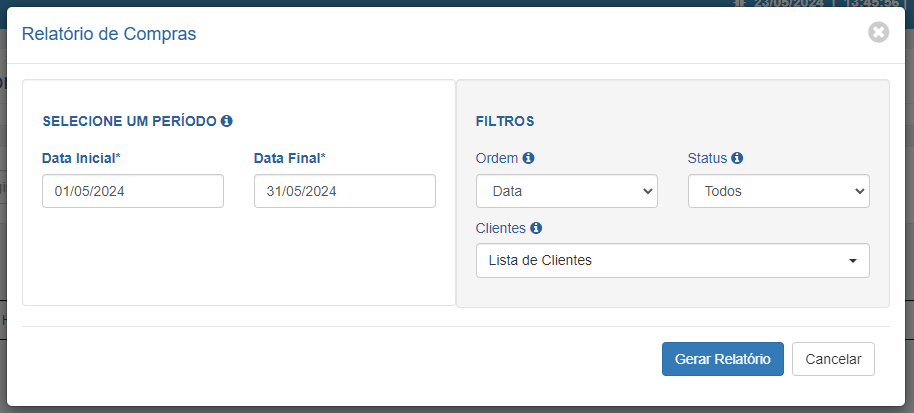This screenshot has height=413, width=914.
Task: Click the Data Final date field
Action: click(344, 191)
